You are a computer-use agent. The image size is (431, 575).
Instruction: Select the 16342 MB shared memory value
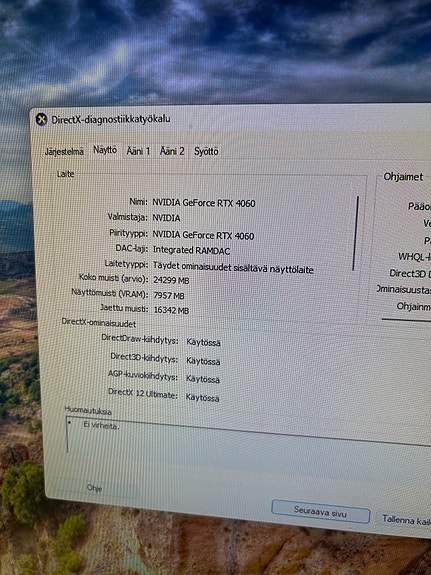[x=171, y=311]
